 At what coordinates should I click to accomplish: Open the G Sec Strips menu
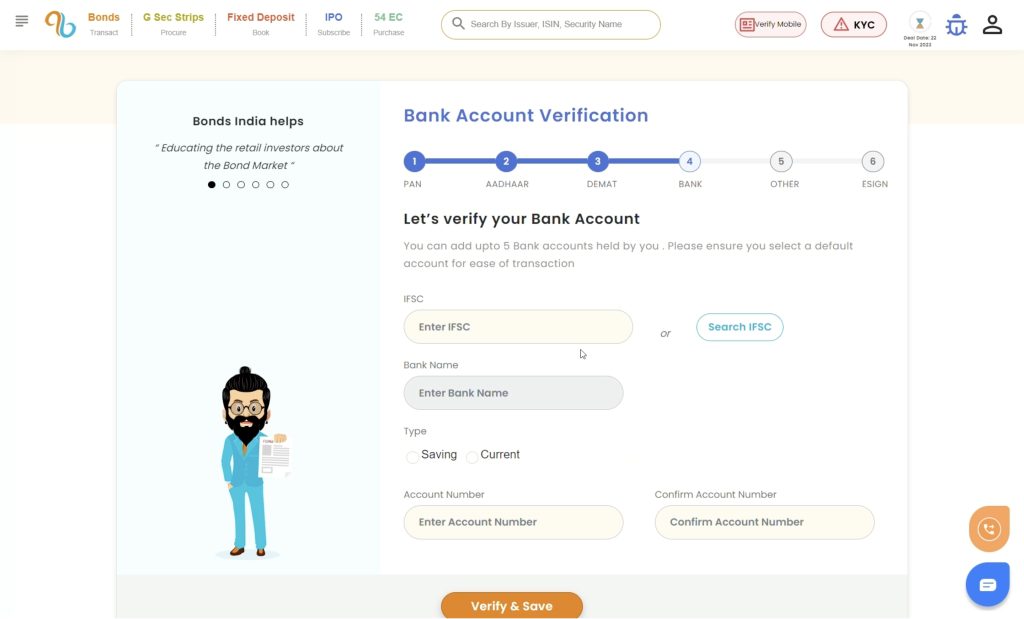click(x=173, y=24)
